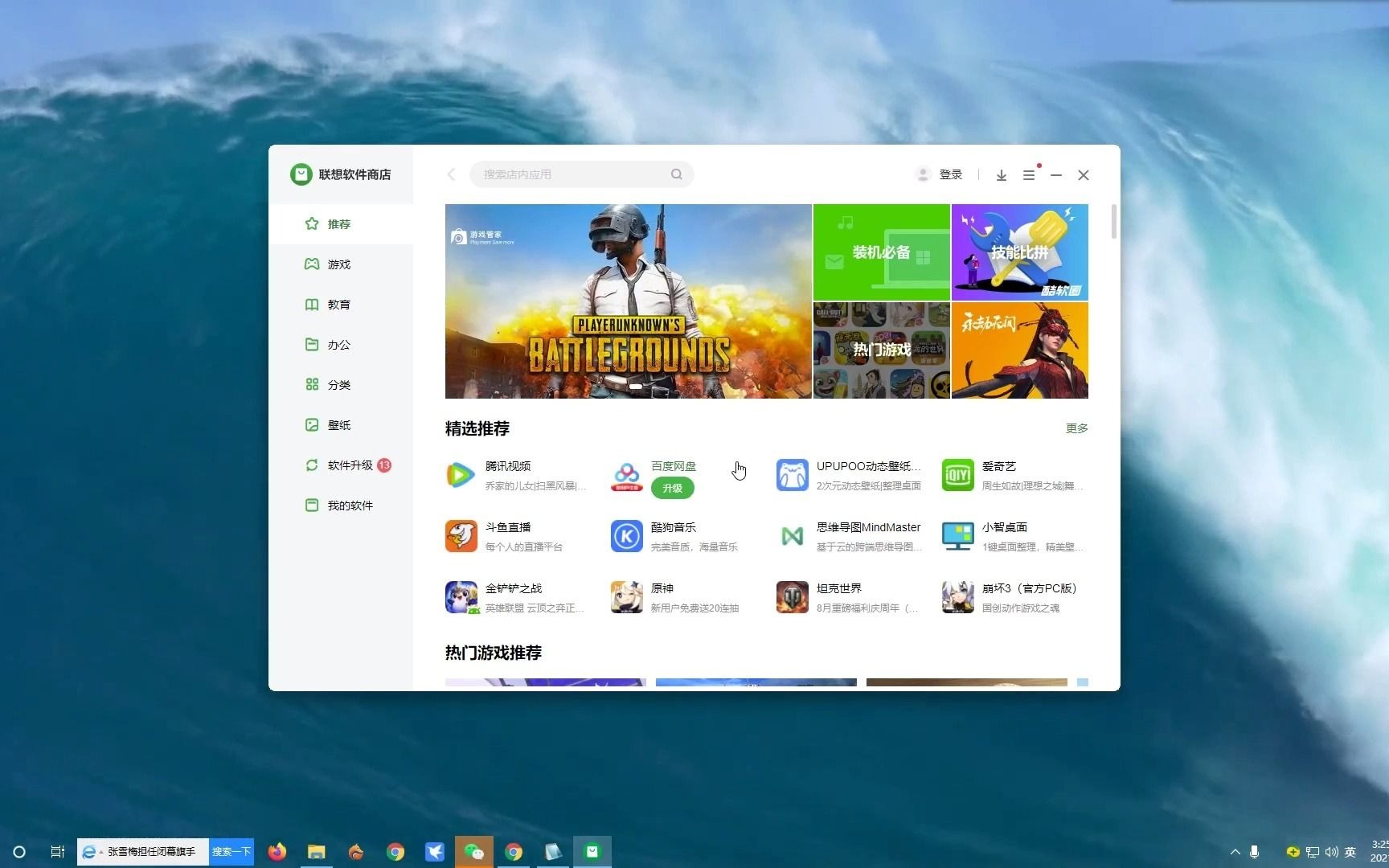Image resolution: width=1389 pixels, height=868 pixels.
Task: Open the 爱奇艺 title text
Action: coord(999,466)
